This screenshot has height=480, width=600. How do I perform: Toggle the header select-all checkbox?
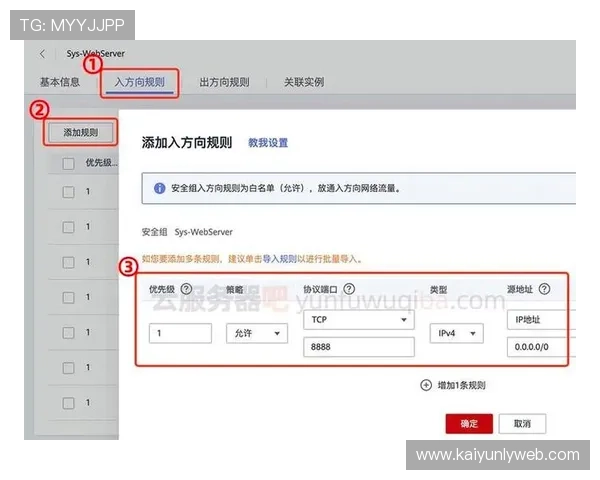68,163
